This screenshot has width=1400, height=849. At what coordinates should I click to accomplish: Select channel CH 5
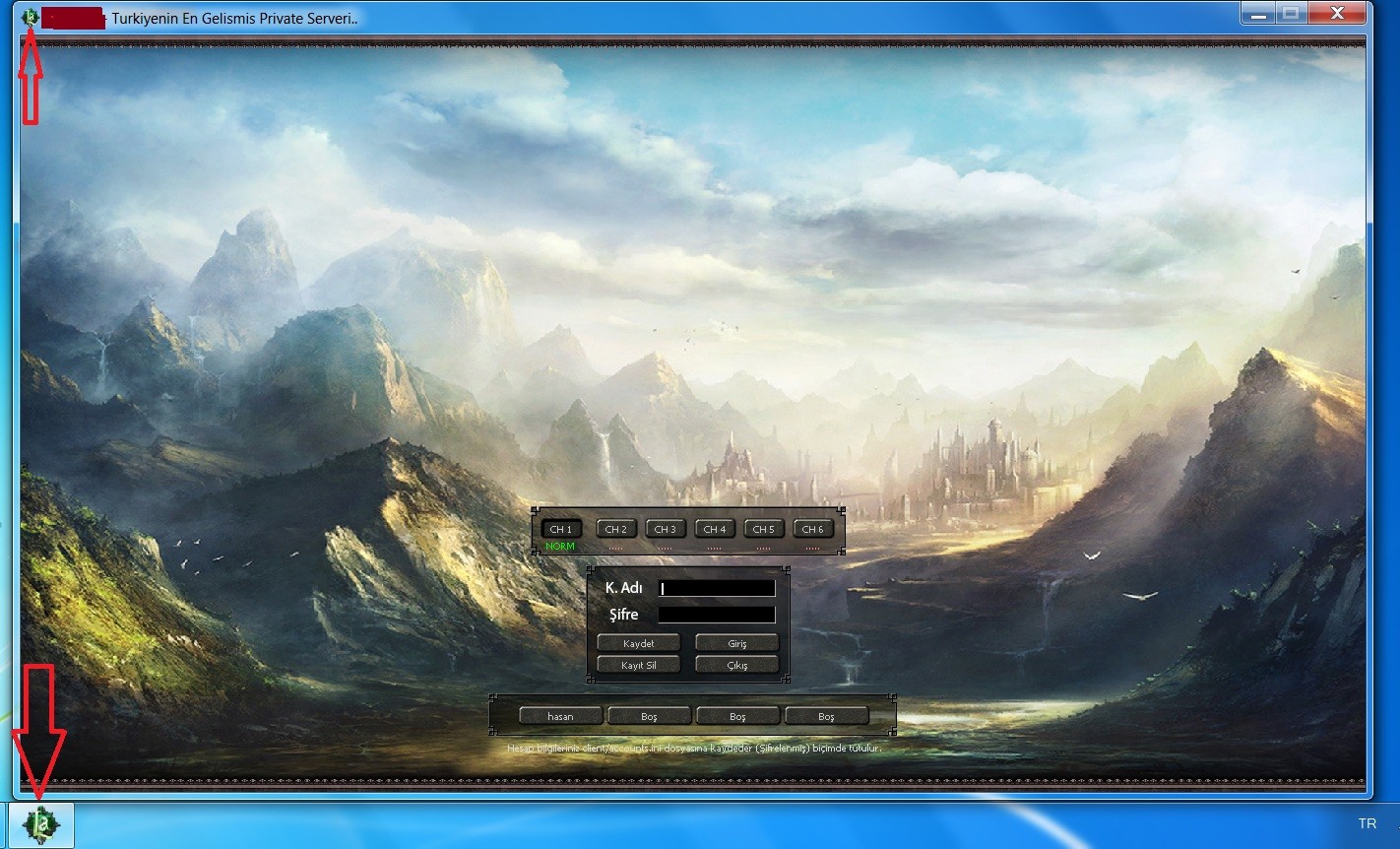(764, 529)
